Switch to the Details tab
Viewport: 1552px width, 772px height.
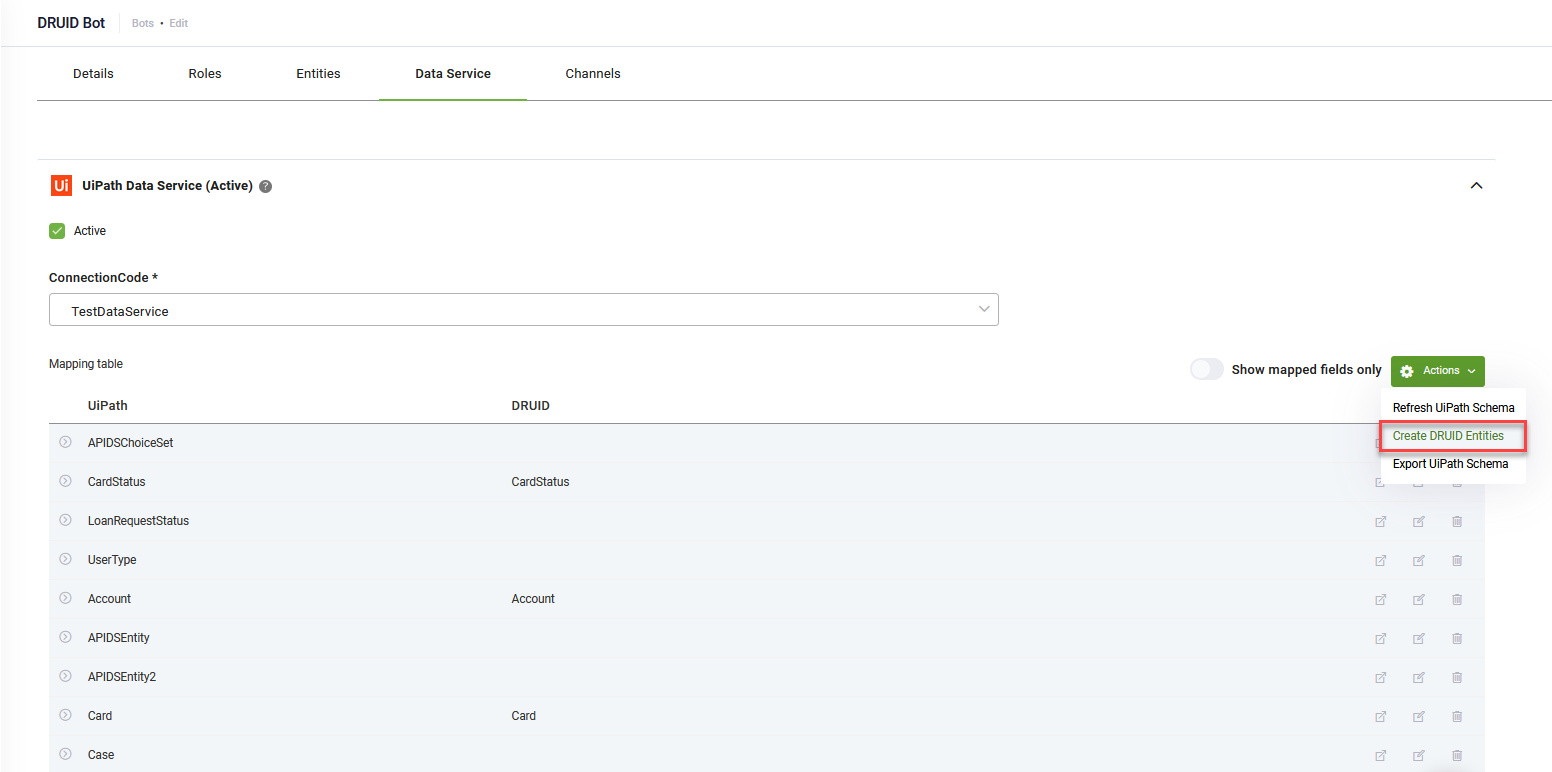click(93, 74)
